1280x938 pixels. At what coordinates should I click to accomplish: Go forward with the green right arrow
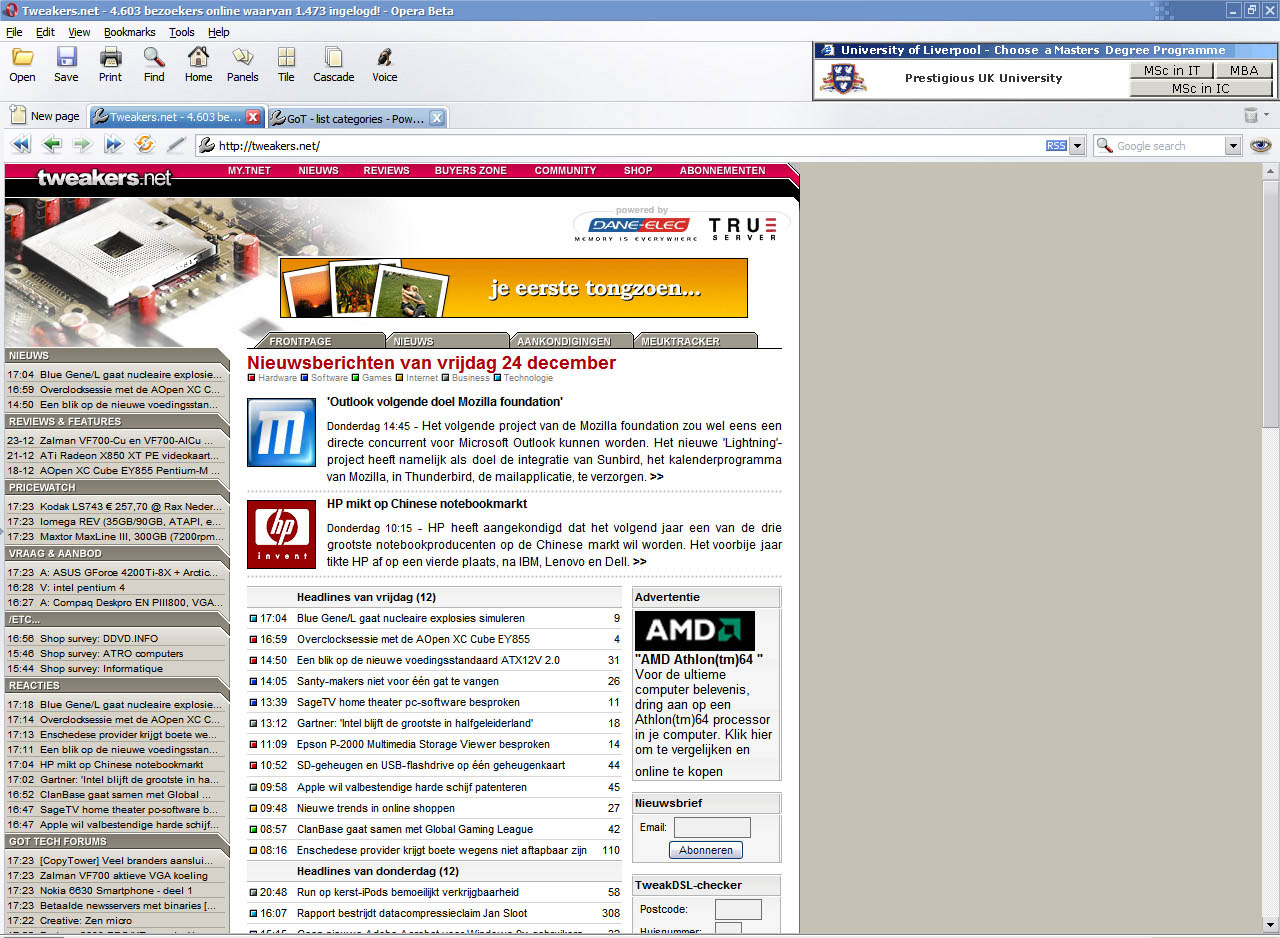(x=82, y=145)
